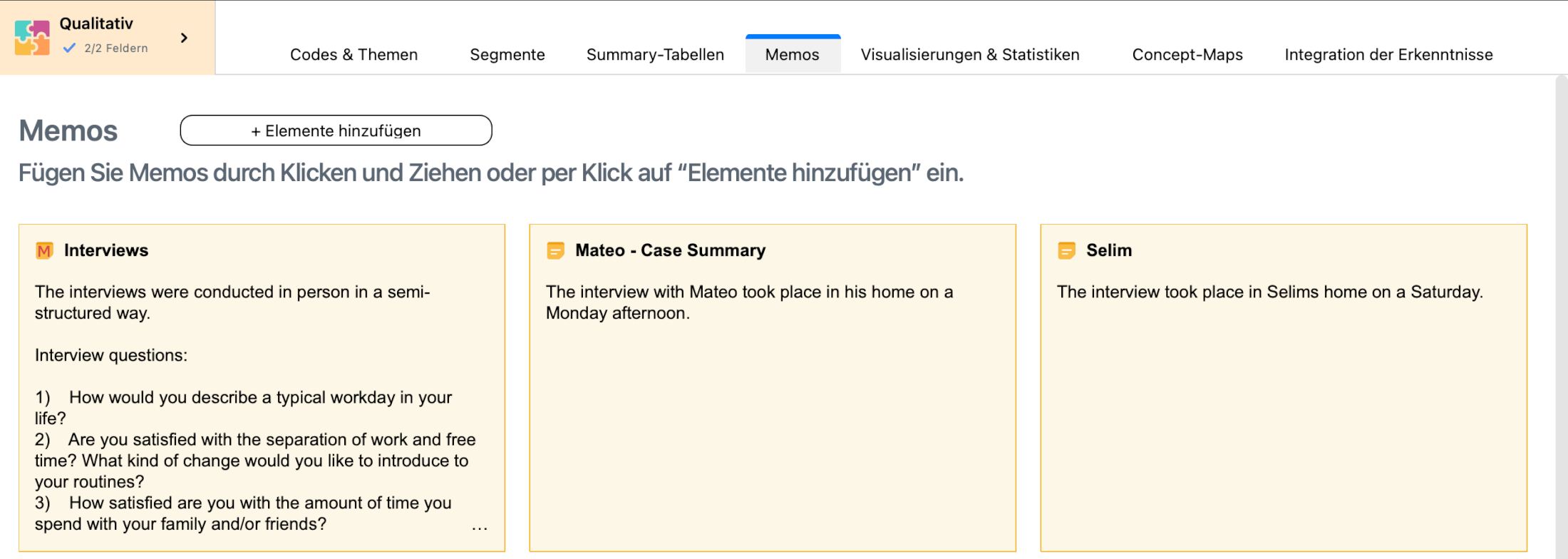Open the Codes & Themen tab
Viewport: 1568px width, 559px height.
click(354, 55)
